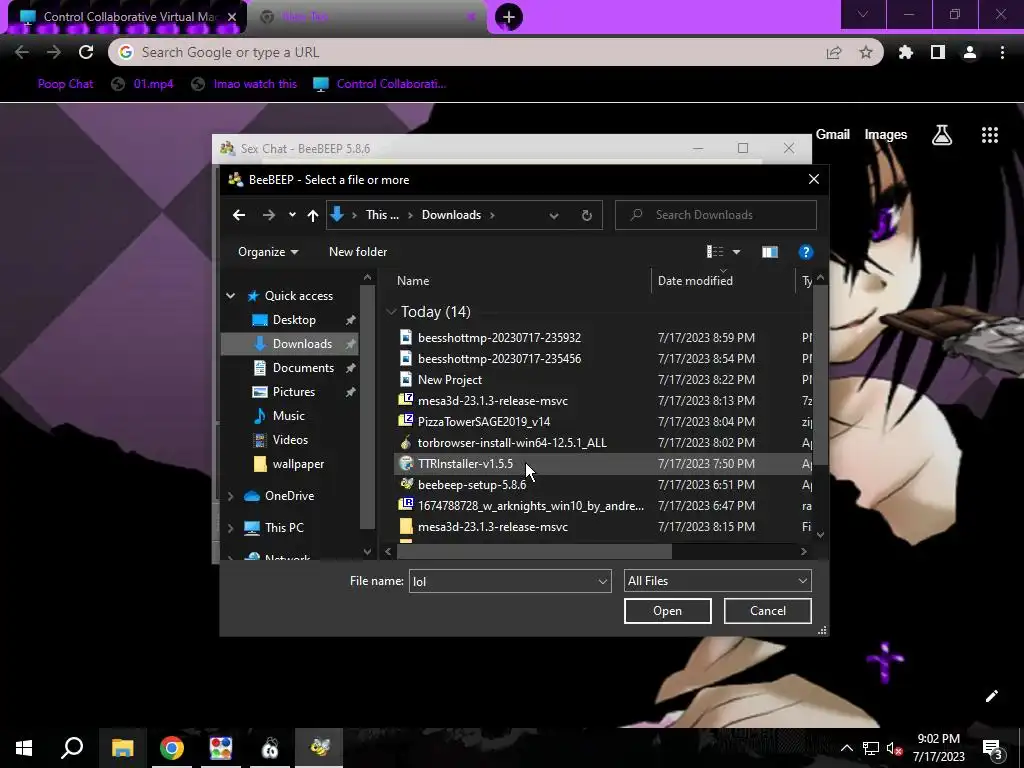Bookmark this page with star icon
Image resolution: width=1024 pixels, height=768 pixels.
pos(865,52)
